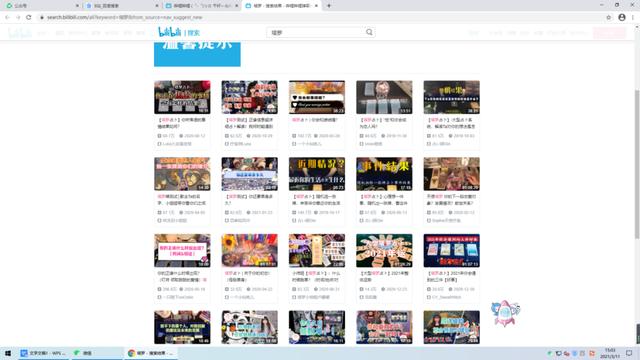Click the search keyword input field
The image size is (640, 360).
(316, 32)
